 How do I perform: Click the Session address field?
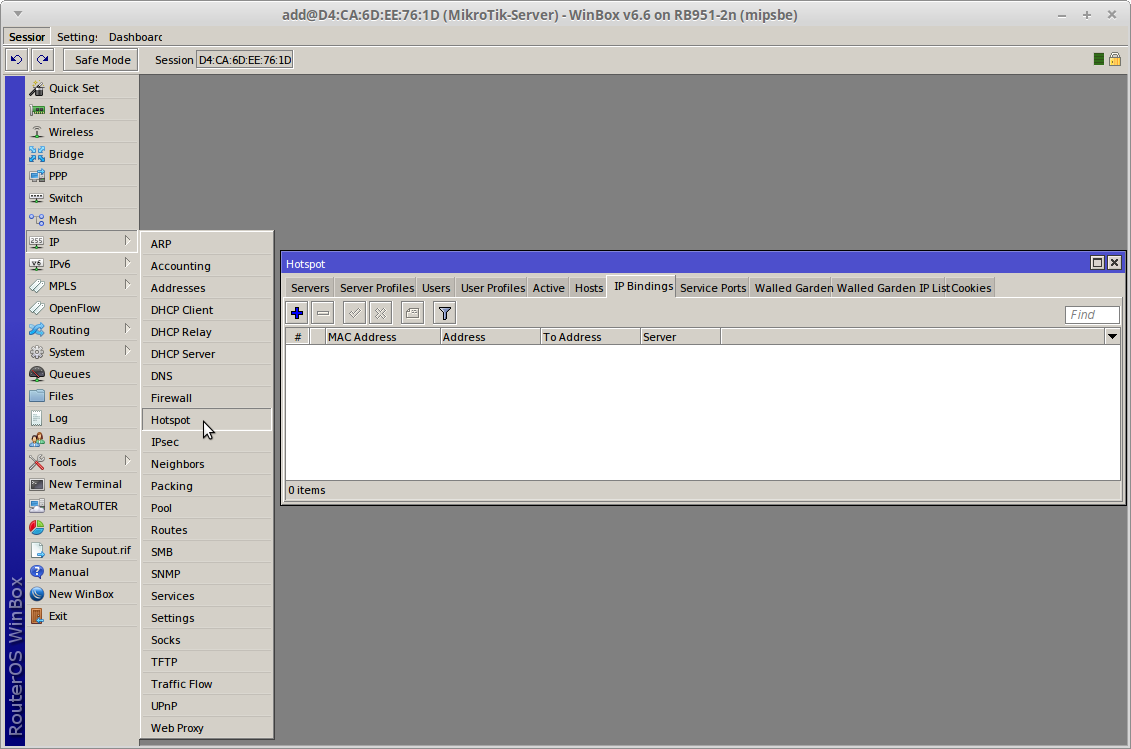[x=245, y=60]
